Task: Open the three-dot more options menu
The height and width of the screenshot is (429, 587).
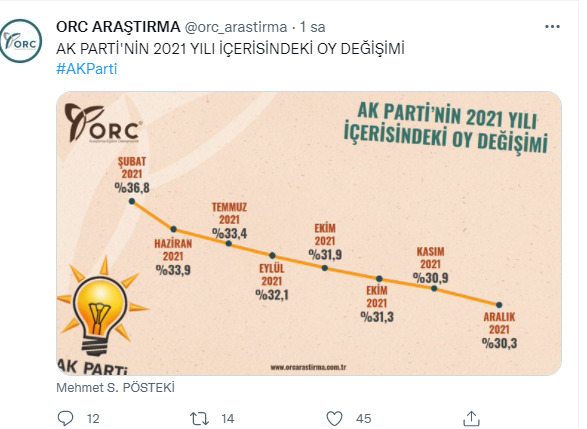Action: click(x=552, y=27)
